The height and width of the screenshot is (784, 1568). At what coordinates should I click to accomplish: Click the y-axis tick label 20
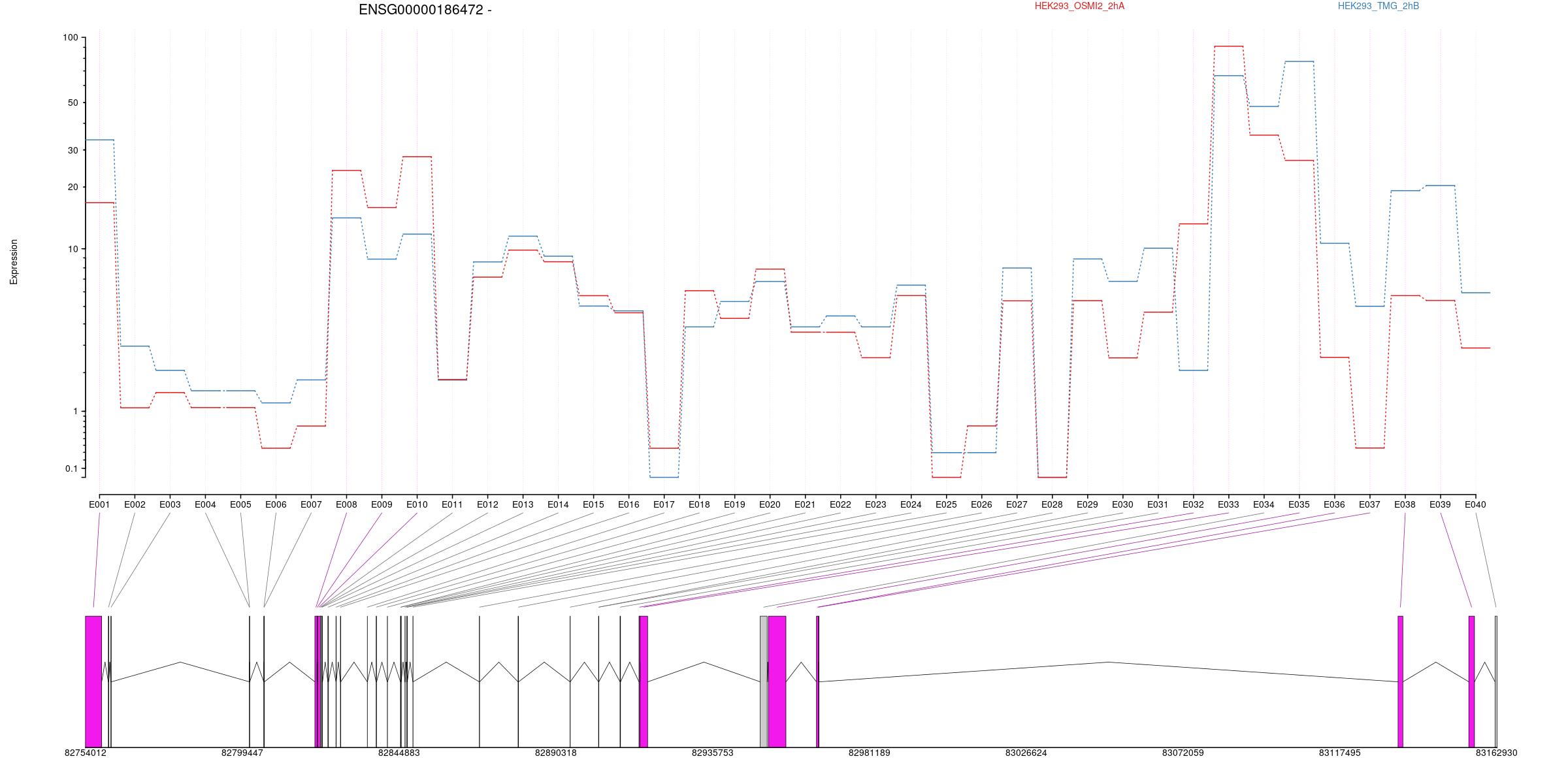tap(73, 187)
